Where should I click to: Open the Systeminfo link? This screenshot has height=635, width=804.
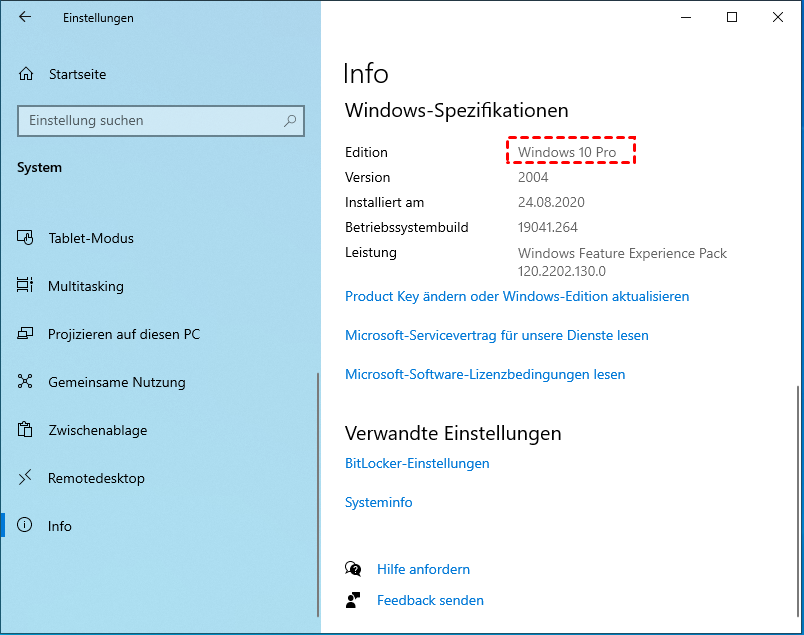coord(378,502)
